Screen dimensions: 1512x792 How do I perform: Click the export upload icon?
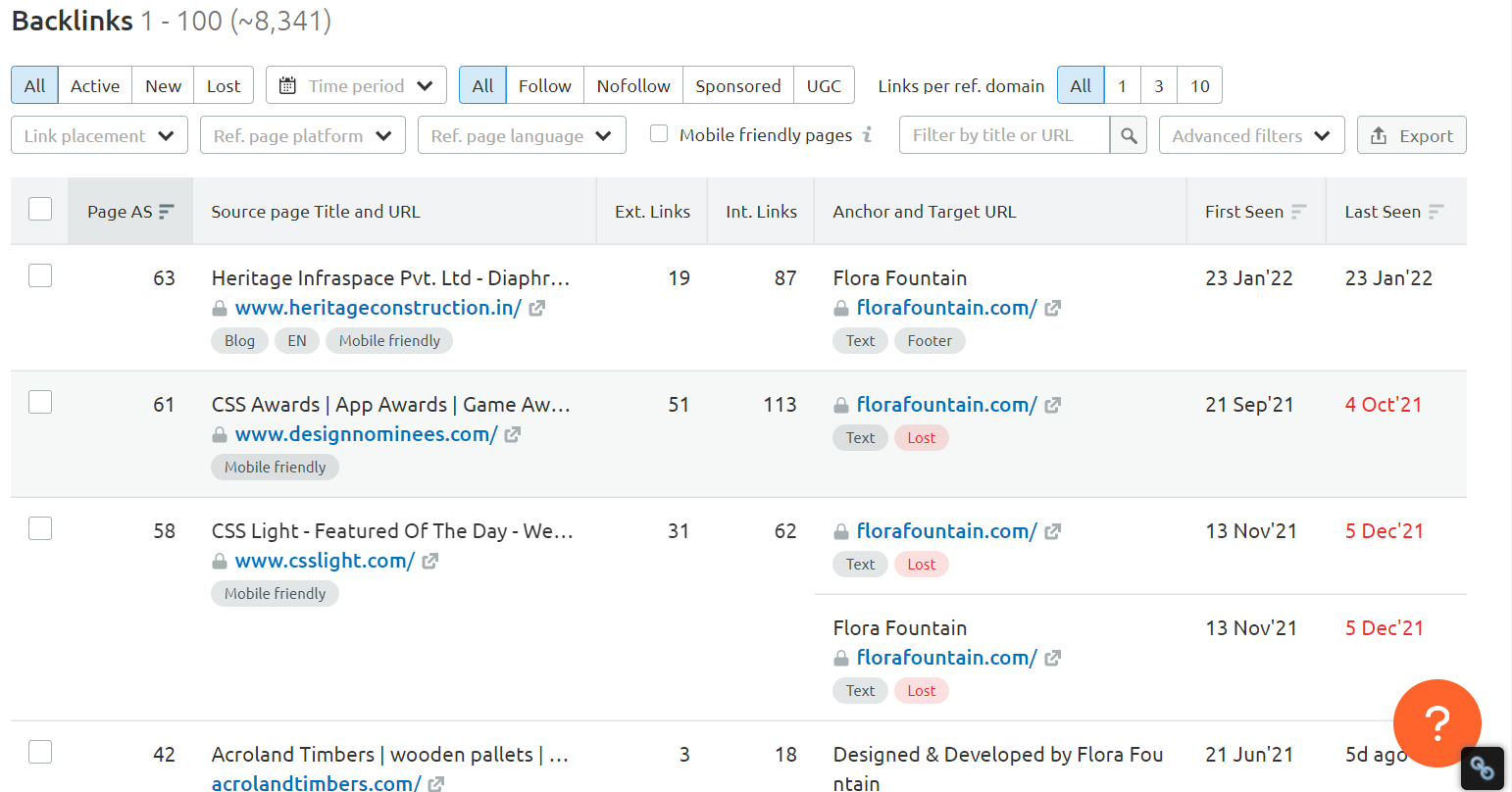coord(1379,135)
